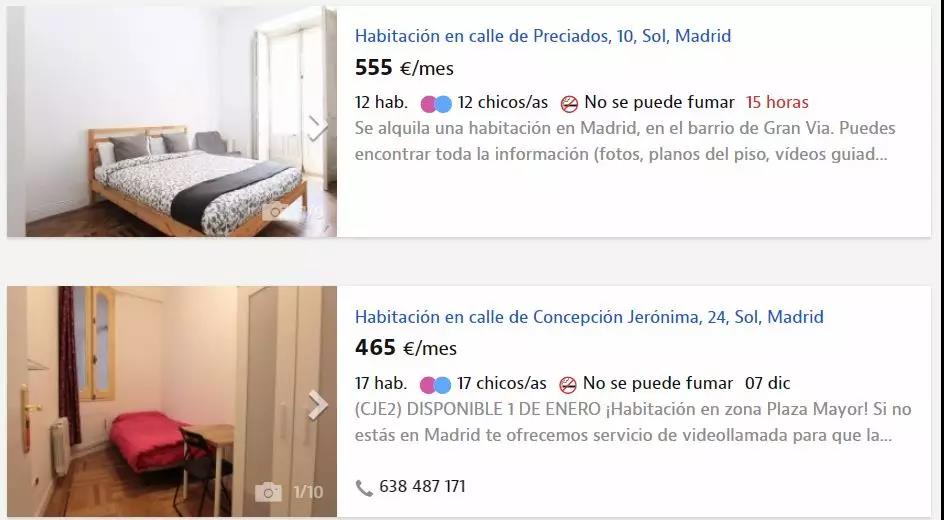Click the Plaza Mayor description text
Image resolution: width=944 pixels, height=520 pixels.
pyautogui.click(x=633, y=422)
